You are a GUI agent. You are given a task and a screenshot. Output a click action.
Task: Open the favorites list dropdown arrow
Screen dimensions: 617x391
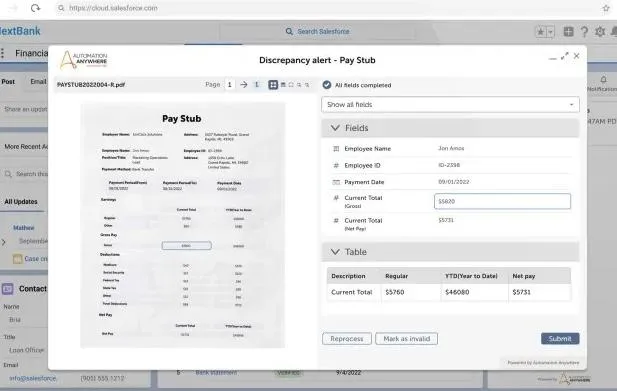coord(551,31)
